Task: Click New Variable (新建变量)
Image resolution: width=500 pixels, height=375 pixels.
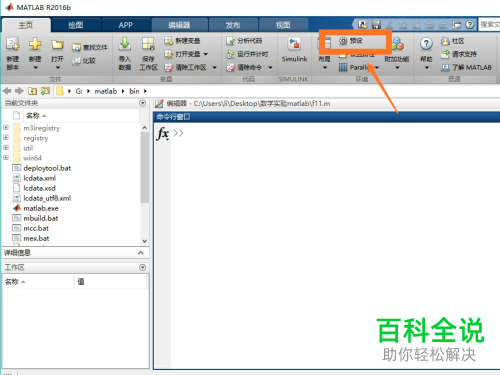Action: 182,41
